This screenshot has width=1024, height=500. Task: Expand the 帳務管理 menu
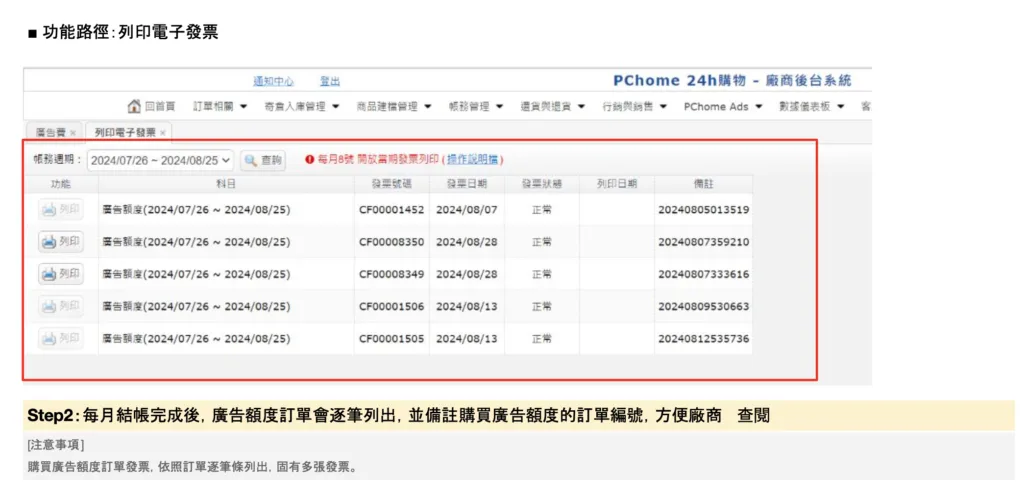click(477, 107)
